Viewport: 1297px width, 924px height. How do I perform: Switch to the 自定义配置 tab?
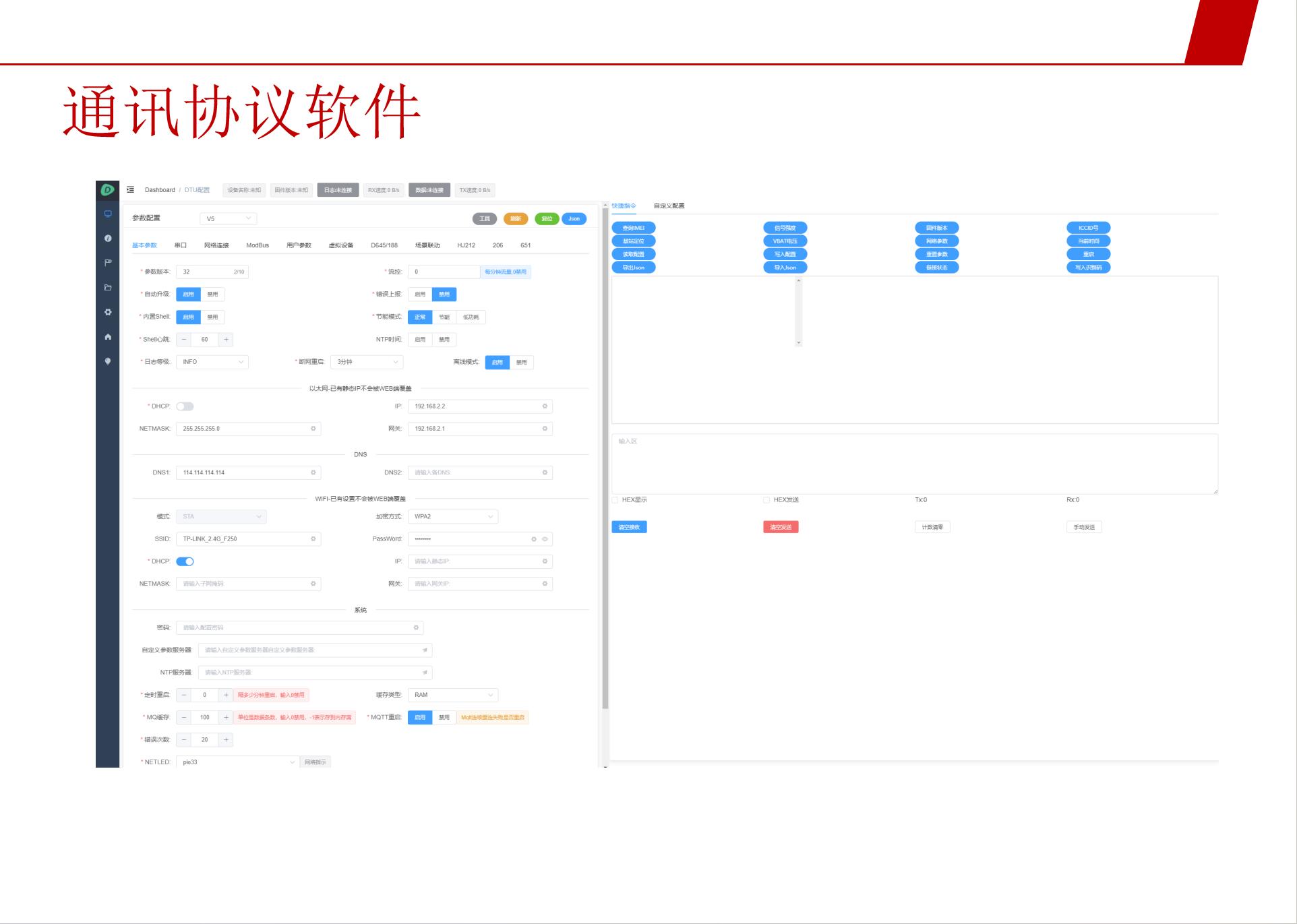[x=669, y=206]
